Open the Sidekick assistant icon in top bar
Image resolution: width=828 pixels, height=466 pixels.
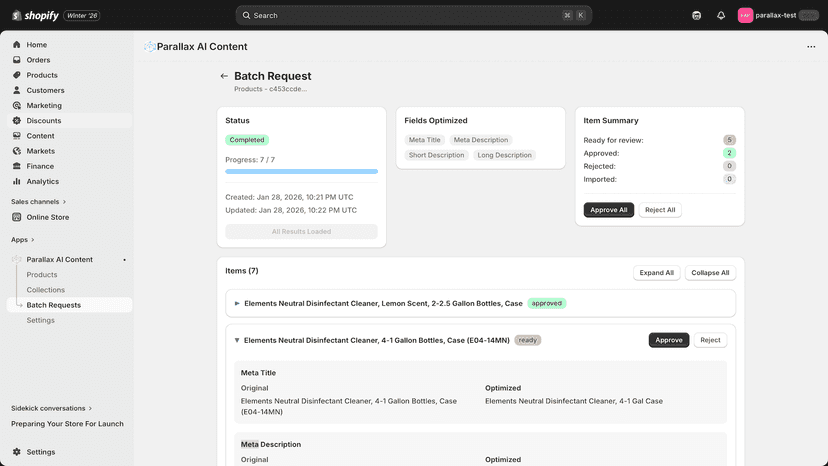pyautogui.click(x=697, y=15)
